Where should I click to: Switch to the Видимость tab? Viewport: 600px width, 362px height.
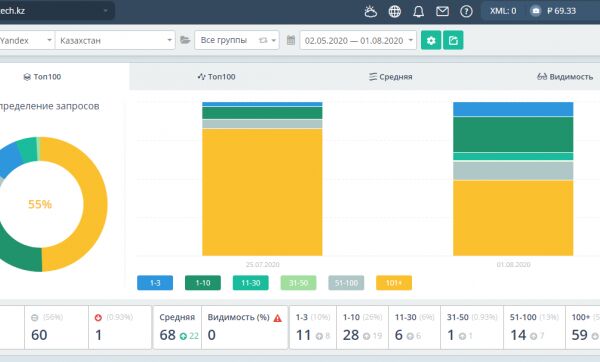[x=565, y=77]
